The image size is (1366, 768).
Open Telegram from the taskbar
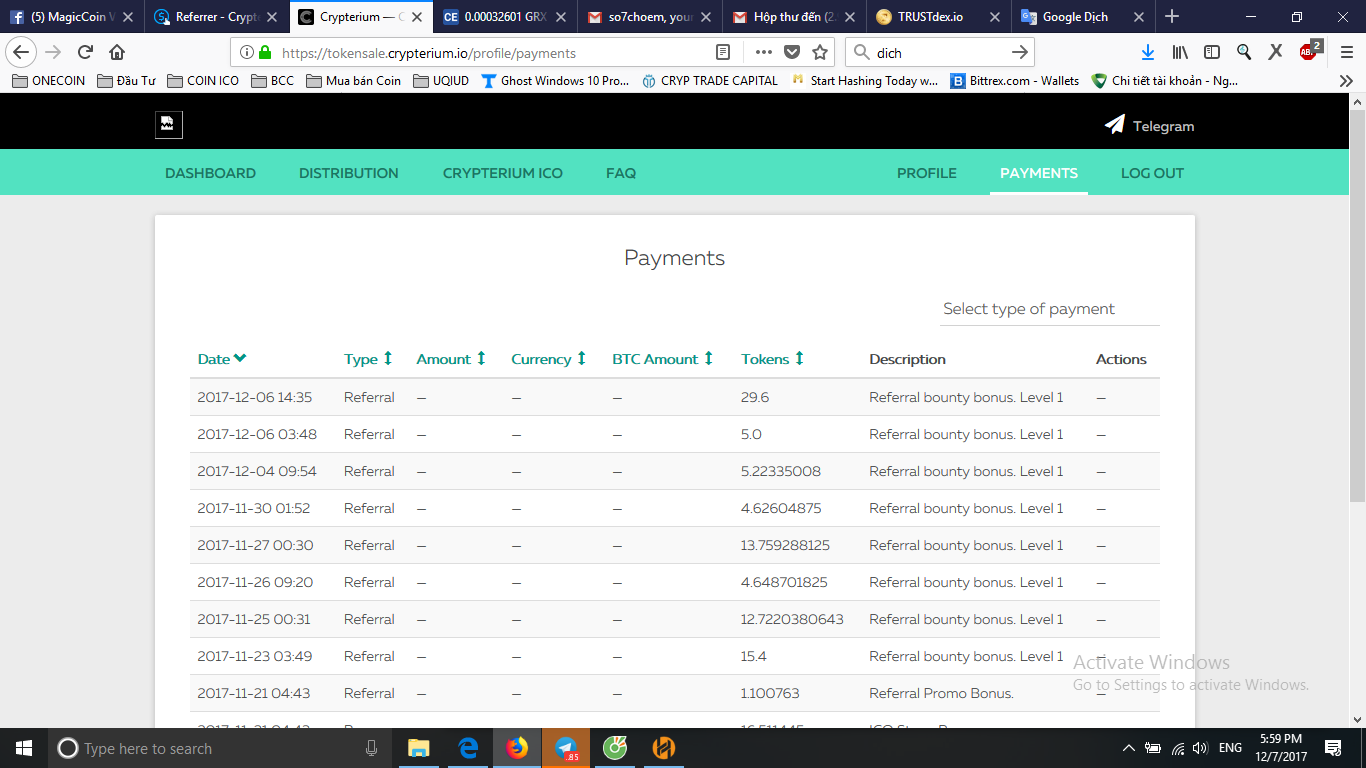click(566, 748)
